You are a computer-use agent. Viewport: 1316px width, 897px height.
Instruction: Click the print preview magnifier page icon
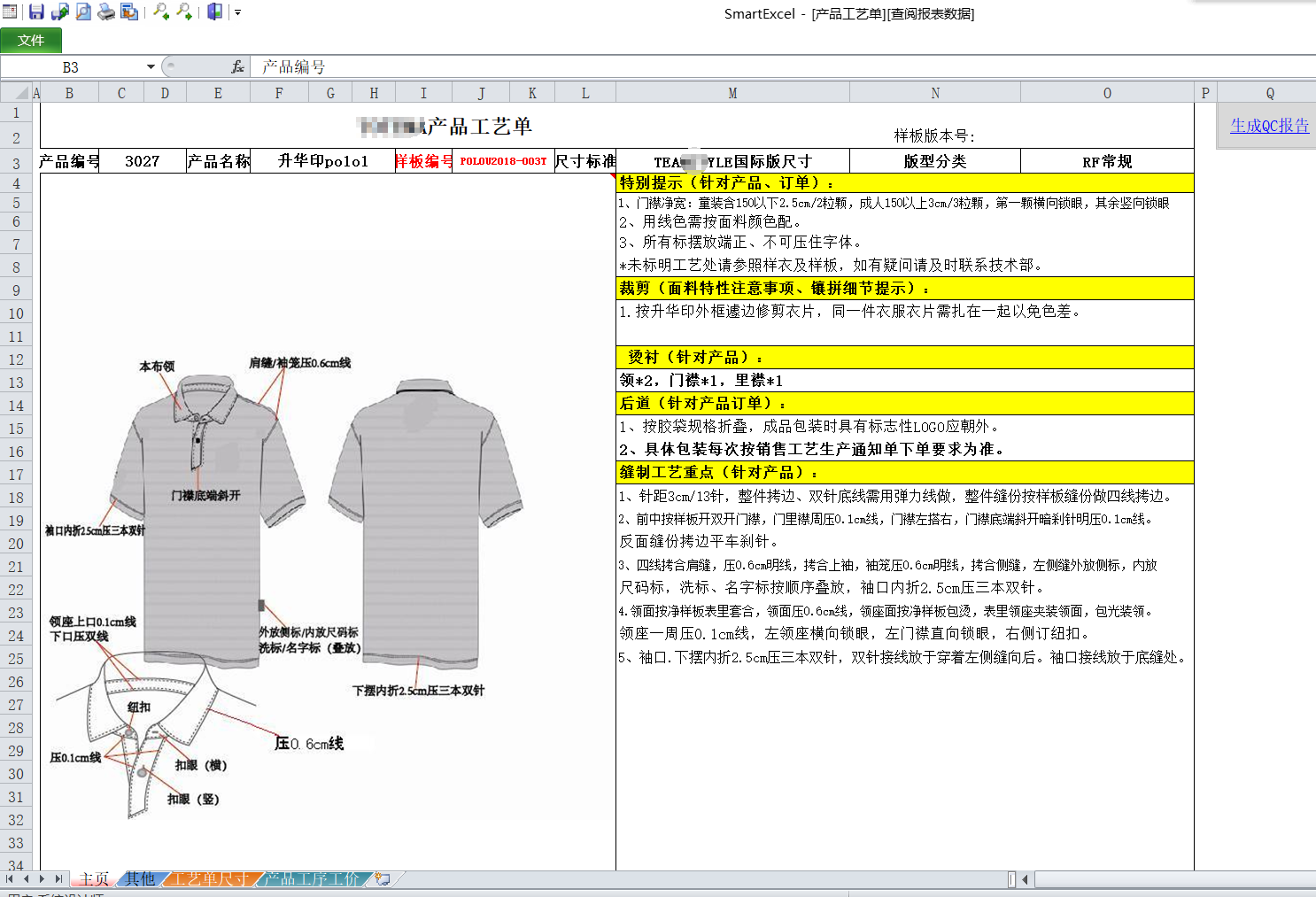[x=83, y=12]
